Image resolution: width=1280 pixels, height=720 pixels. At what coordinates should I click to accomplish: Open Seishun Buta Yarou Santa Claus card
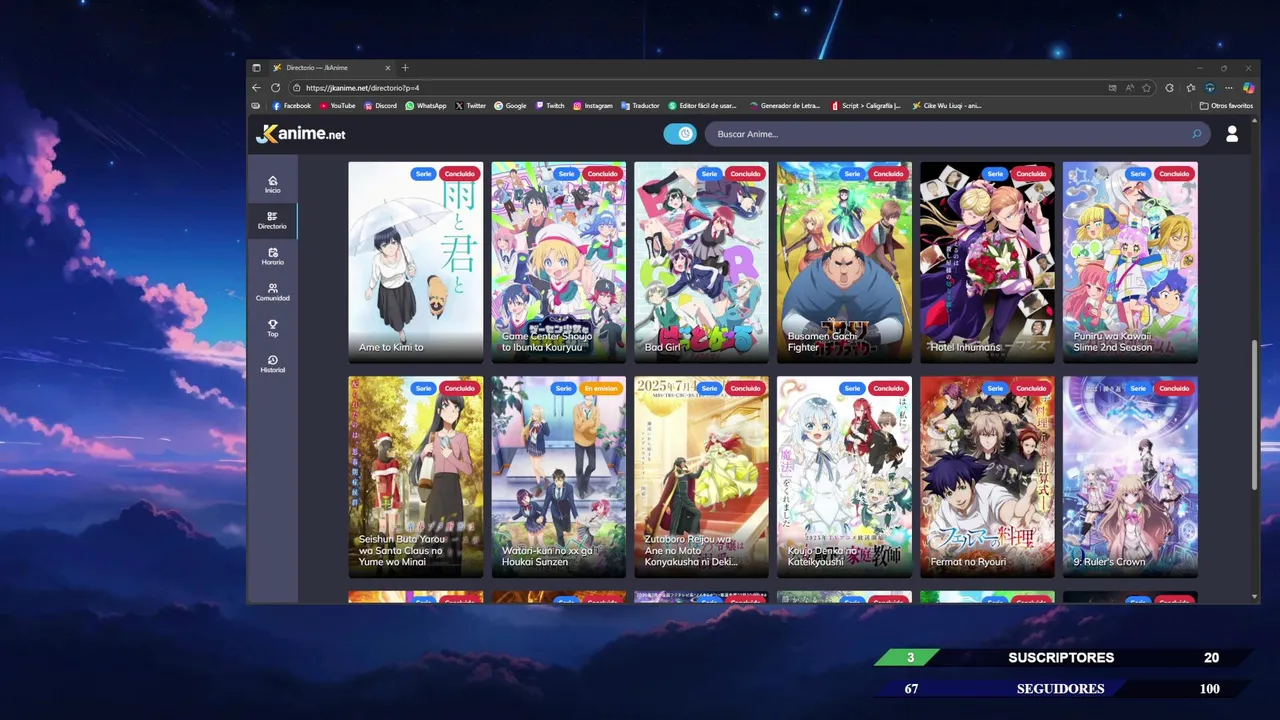click(416, 477)
